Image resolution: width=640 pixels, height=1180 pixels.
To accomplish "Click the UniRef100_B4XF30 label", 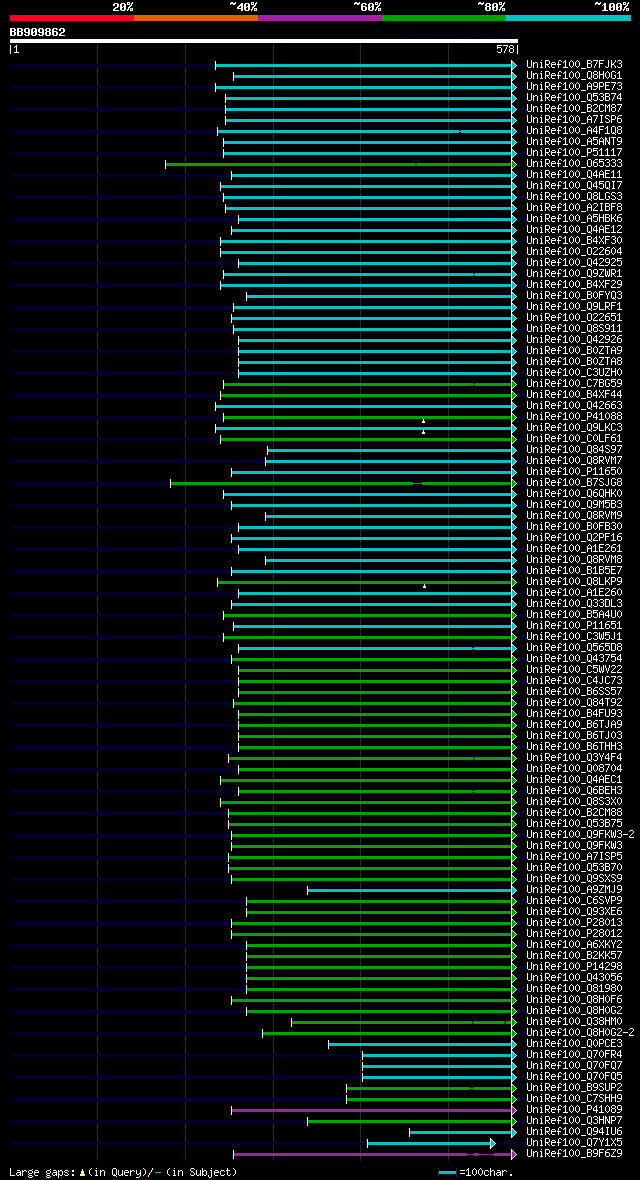I will pyautogui.click(x=574, y=241).
